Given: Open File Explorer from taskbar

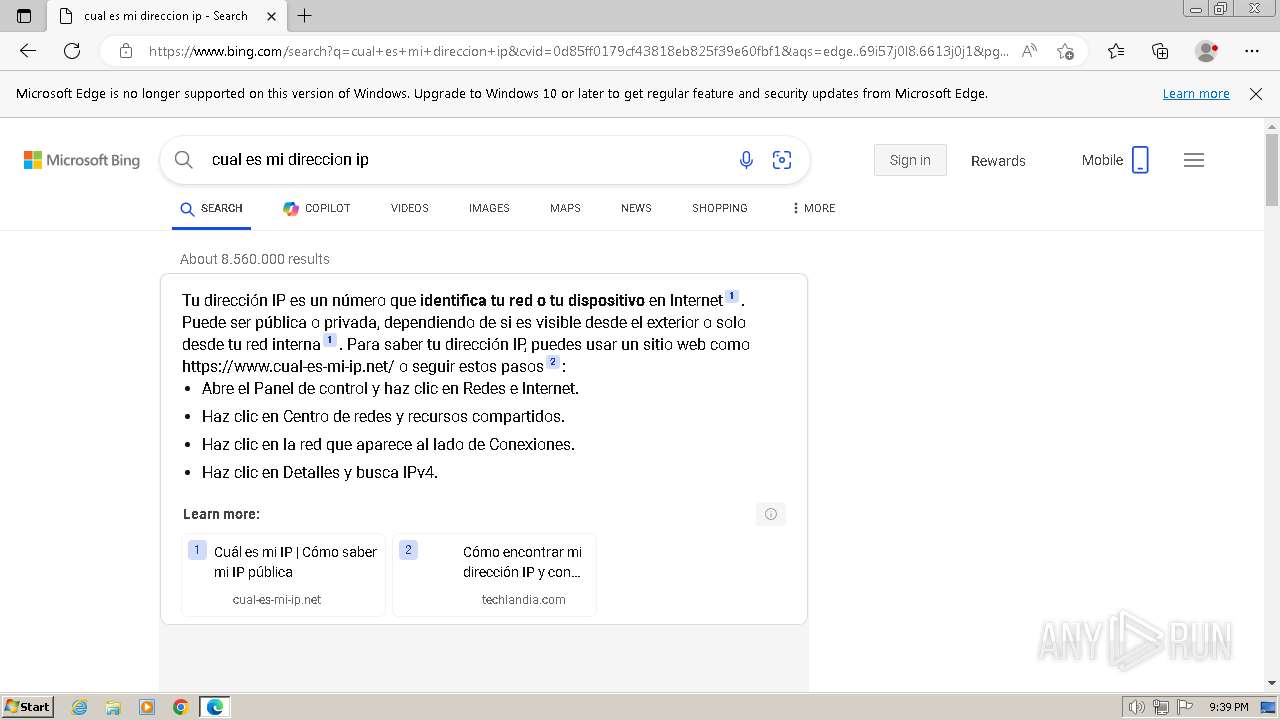Looking at the screenshot, I should pyautogui.click(x=113, y=707).
